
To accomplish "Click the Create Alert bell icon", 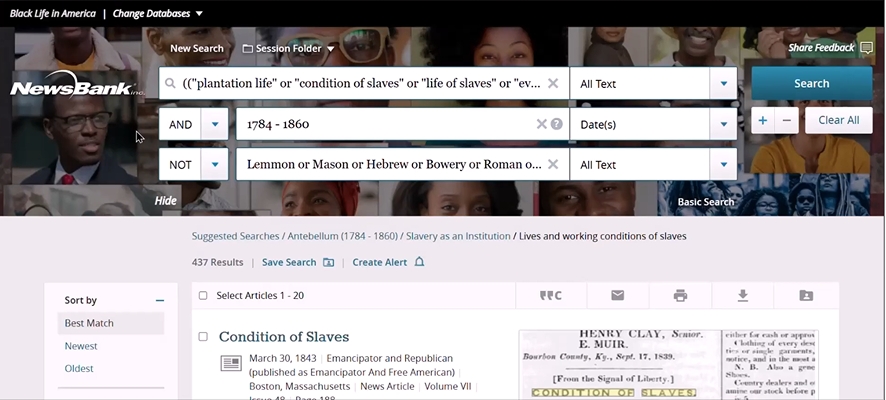I will [x=419, y=262].
